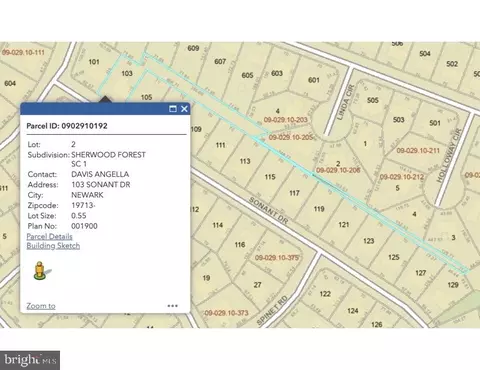
Task: Click the contact name DAVIS ANGELLA
Action: click(100, 174)
